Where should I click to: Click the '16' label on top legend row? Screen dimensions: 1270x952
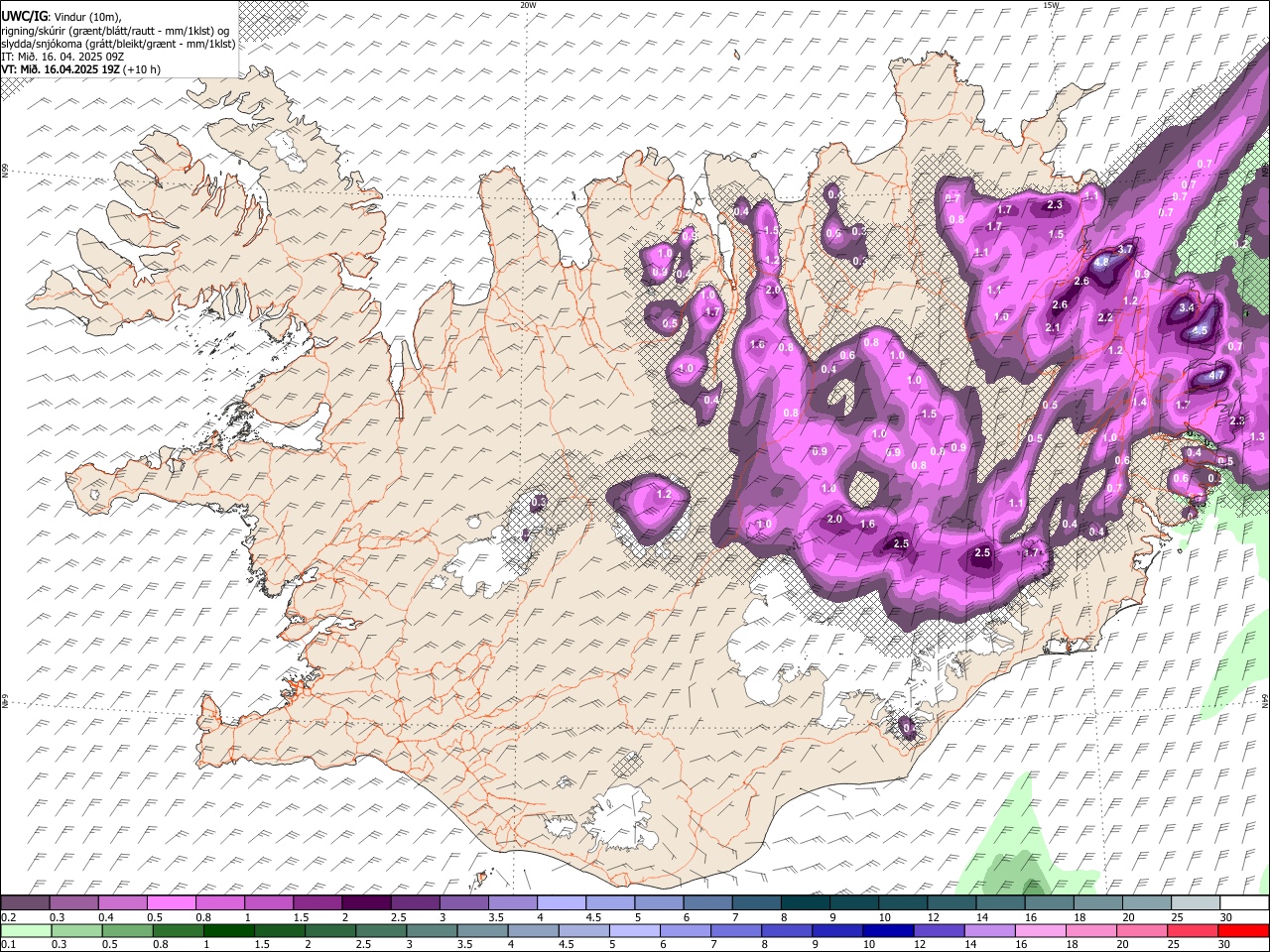[x=1031, y=918]
